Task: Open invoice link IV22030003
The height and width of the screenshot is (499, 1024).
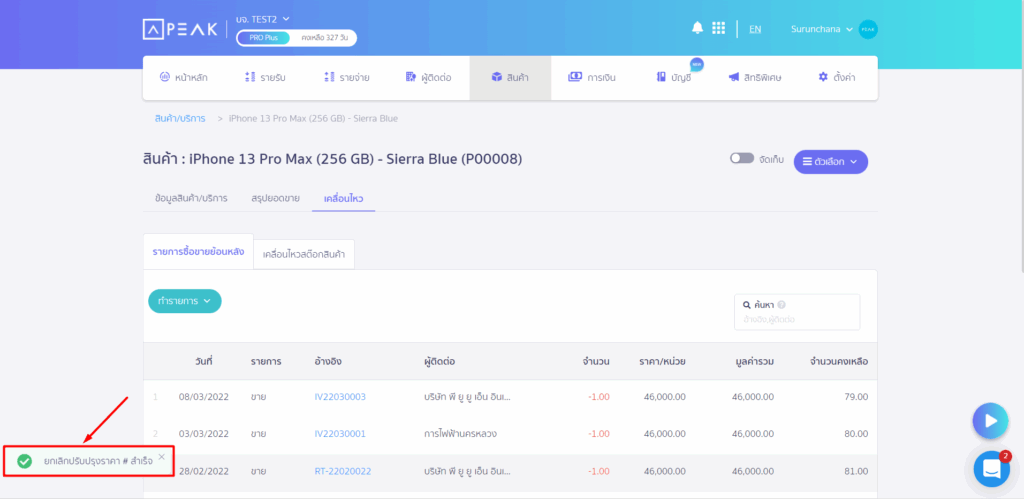Action: (x=340, y=396)
